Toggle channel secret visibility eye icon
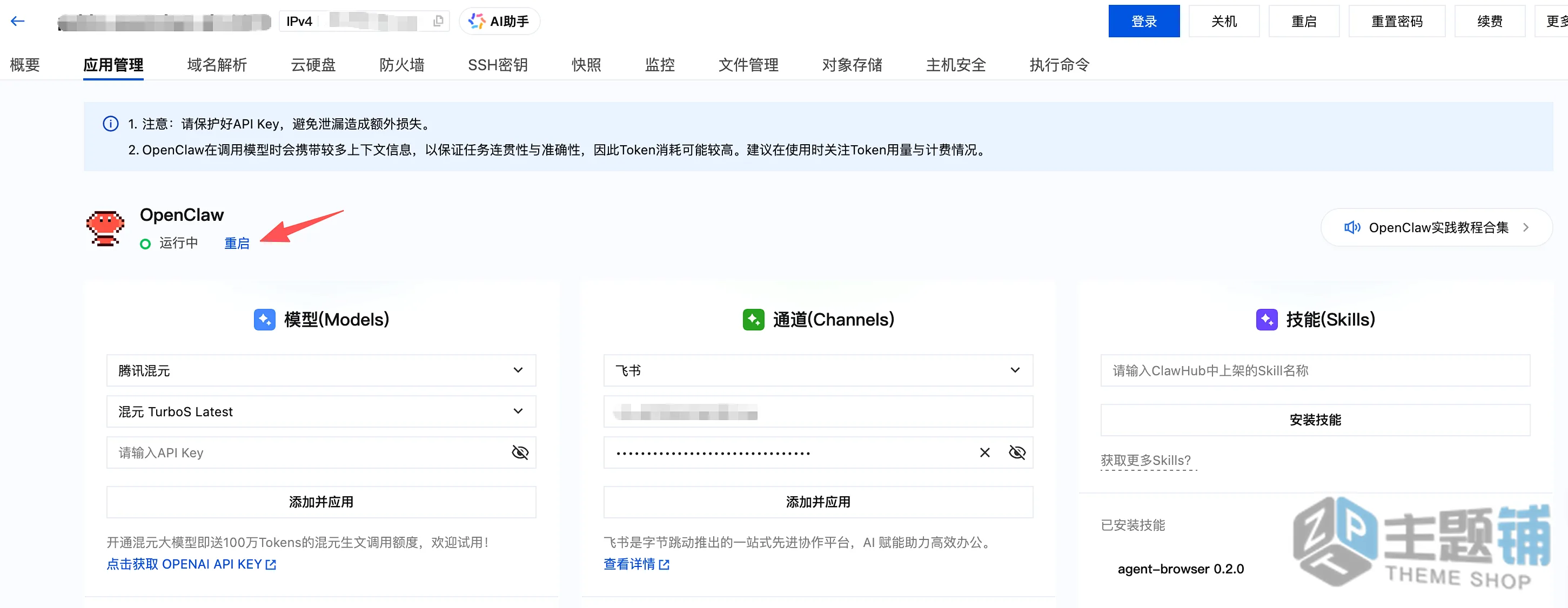1568x608 pixels. click(x=1016, y=452)
